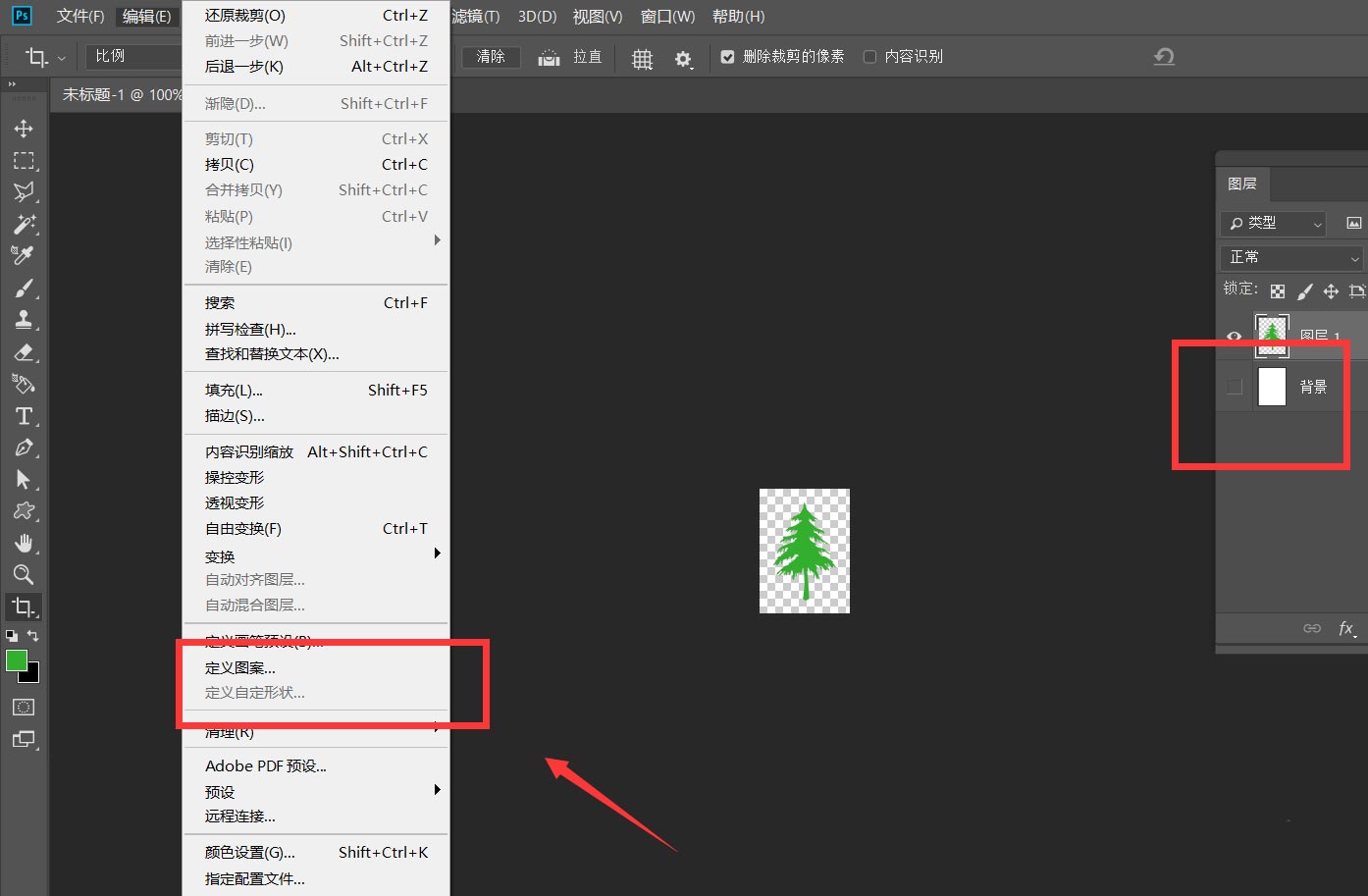This screenshot has height=896, width=1368.
Task: Select the Rectangular Marquee tool
Action: tap(25, 160)
